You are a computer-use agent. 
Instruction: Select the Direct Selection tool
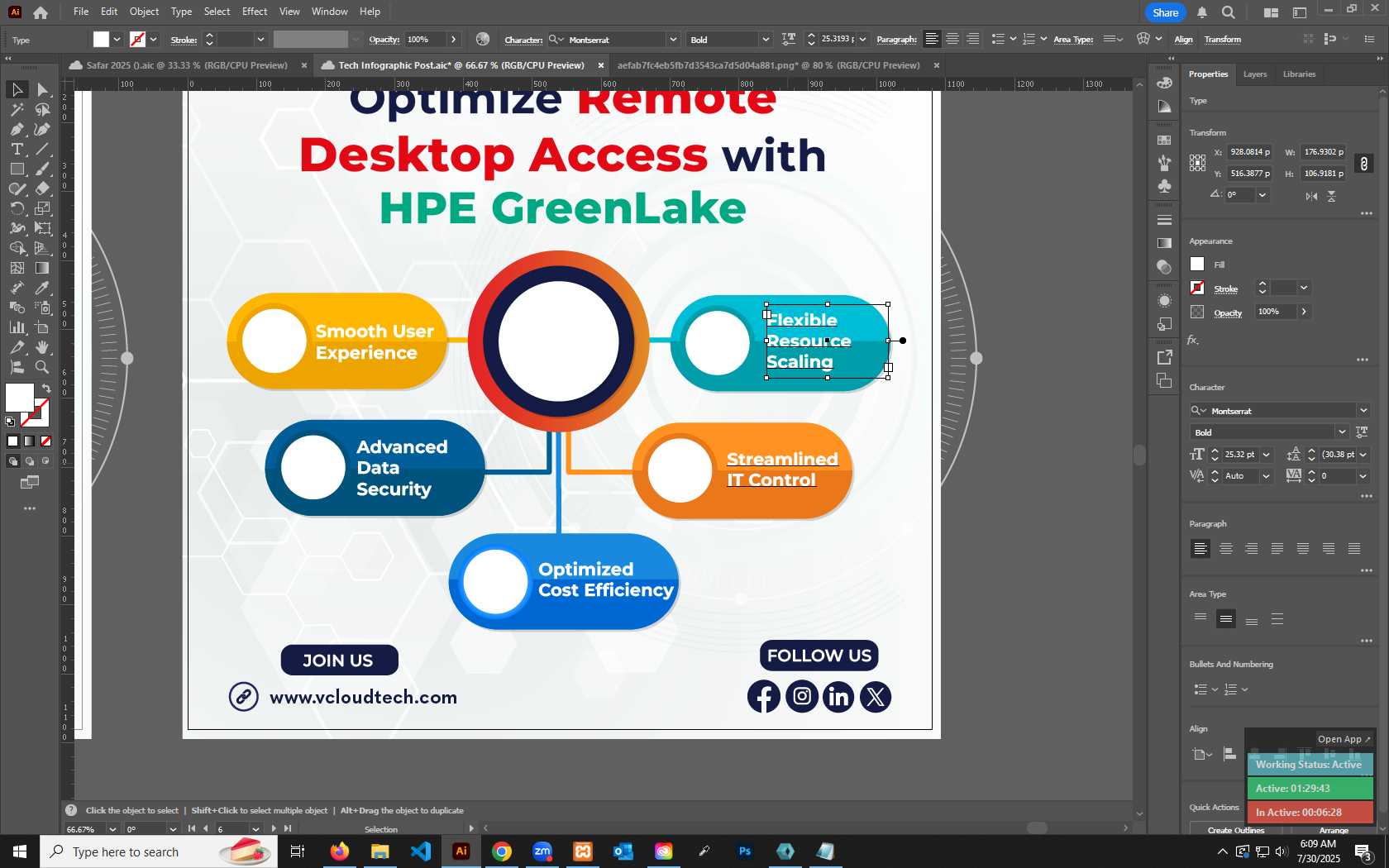tap(42, 89)
